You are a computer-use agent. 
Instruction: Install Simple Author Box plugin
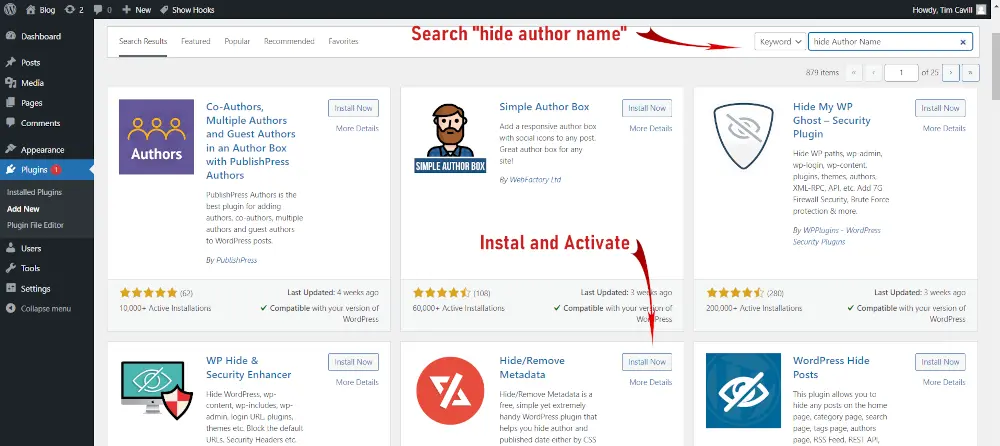click(x=647, y=108)
